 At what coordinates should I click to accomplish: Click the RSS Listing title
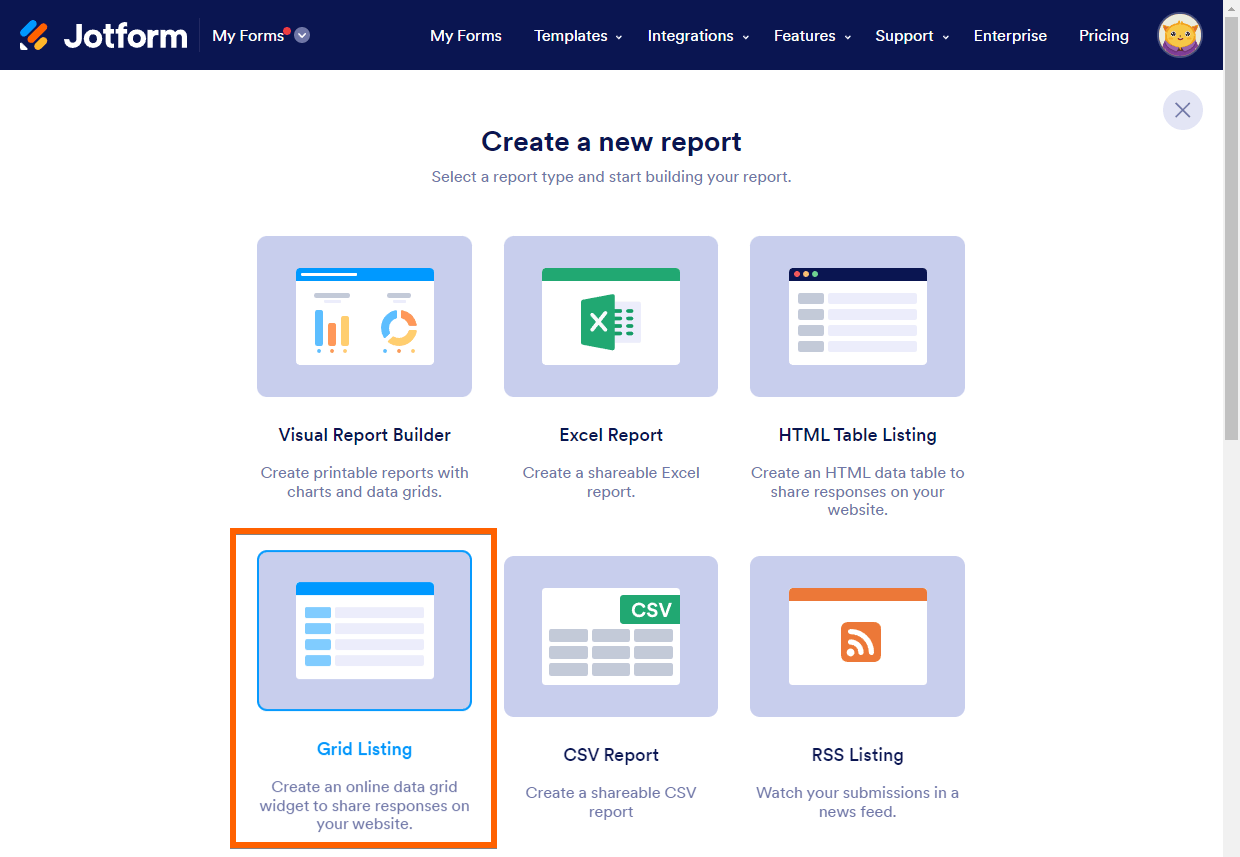857,755
